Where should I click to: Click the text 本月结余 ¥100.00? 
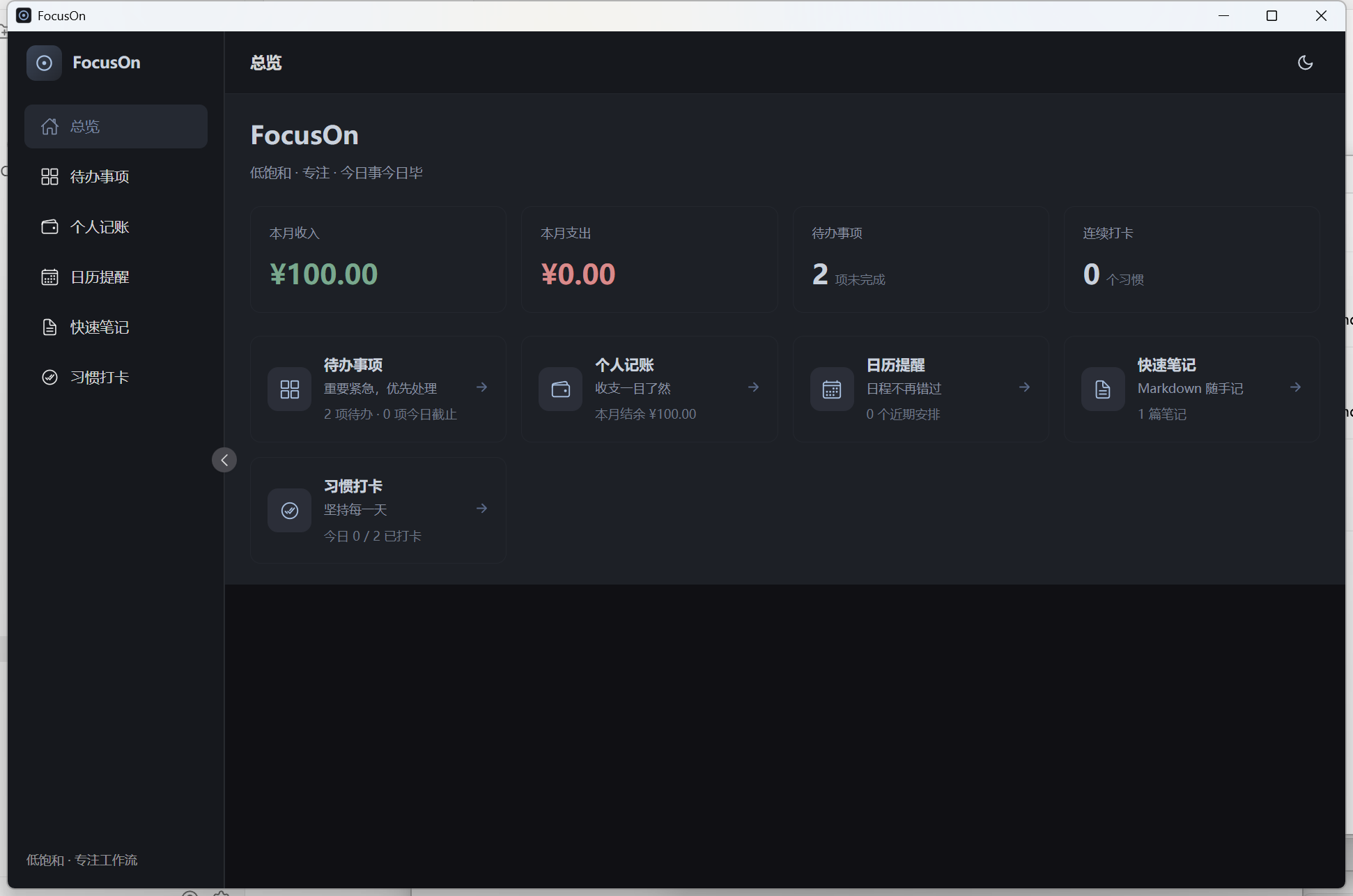click(x=645, y=414)
